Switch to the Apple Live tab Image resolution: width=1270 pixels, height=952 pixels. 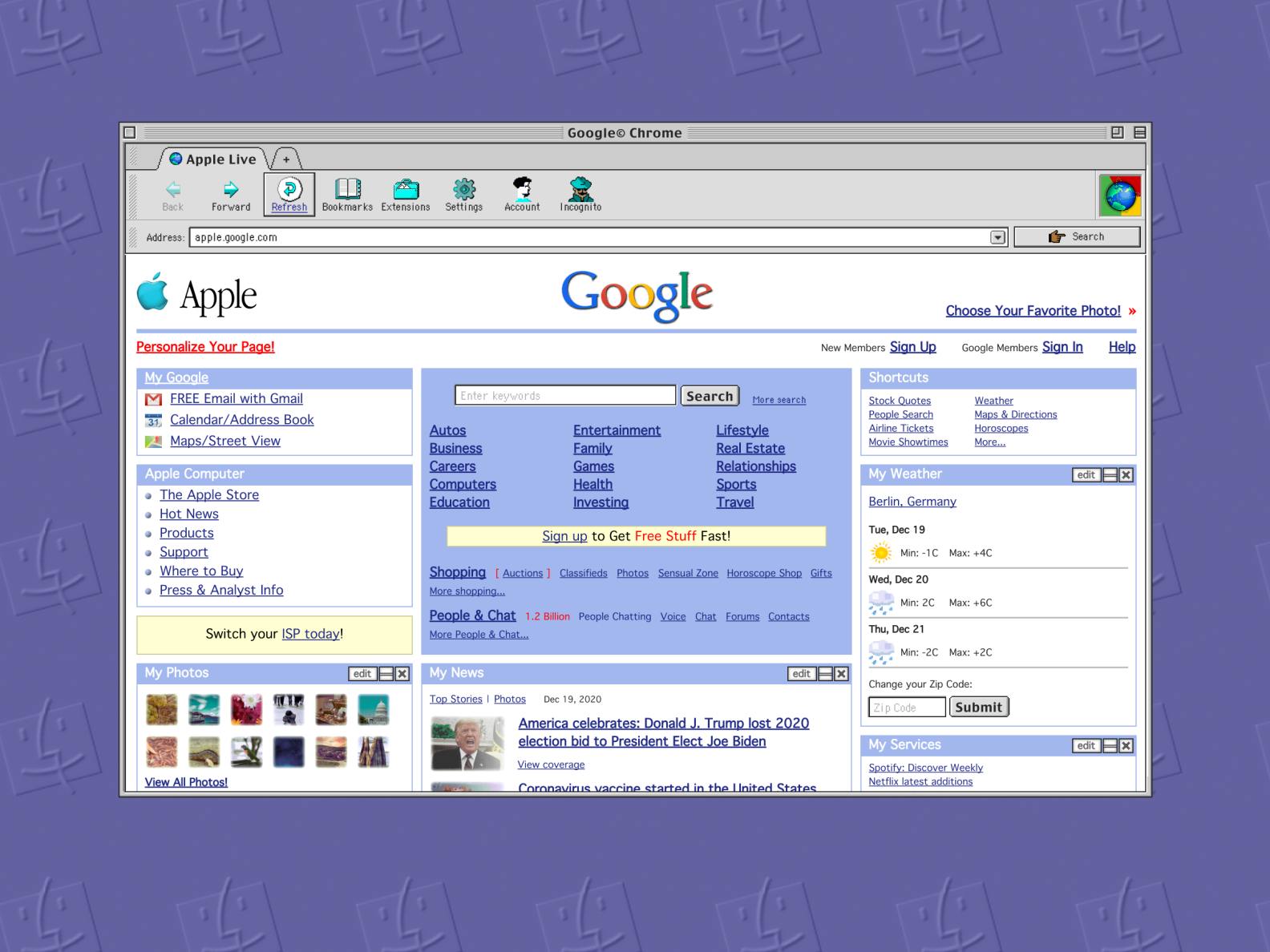coord(213,159)
